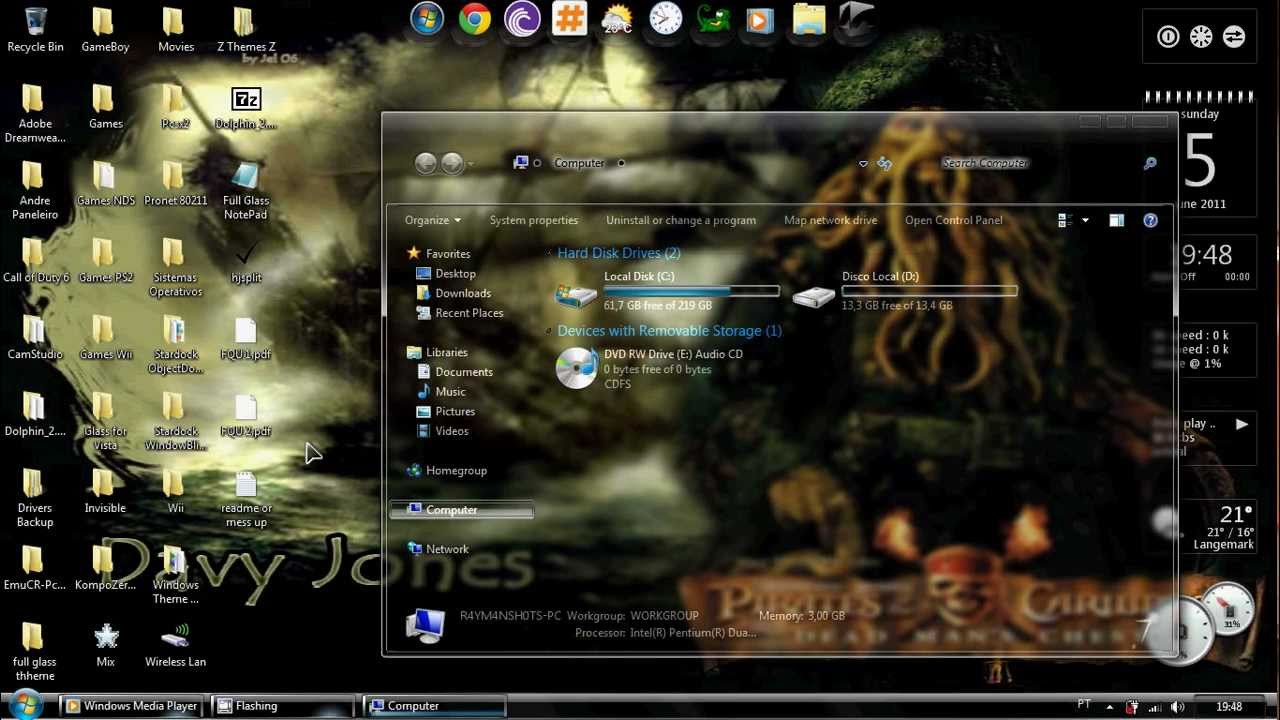Screen dimensions: 1280x720
Task: Select the Wireless Lan desktop icon
Action: tap(175, 645)
